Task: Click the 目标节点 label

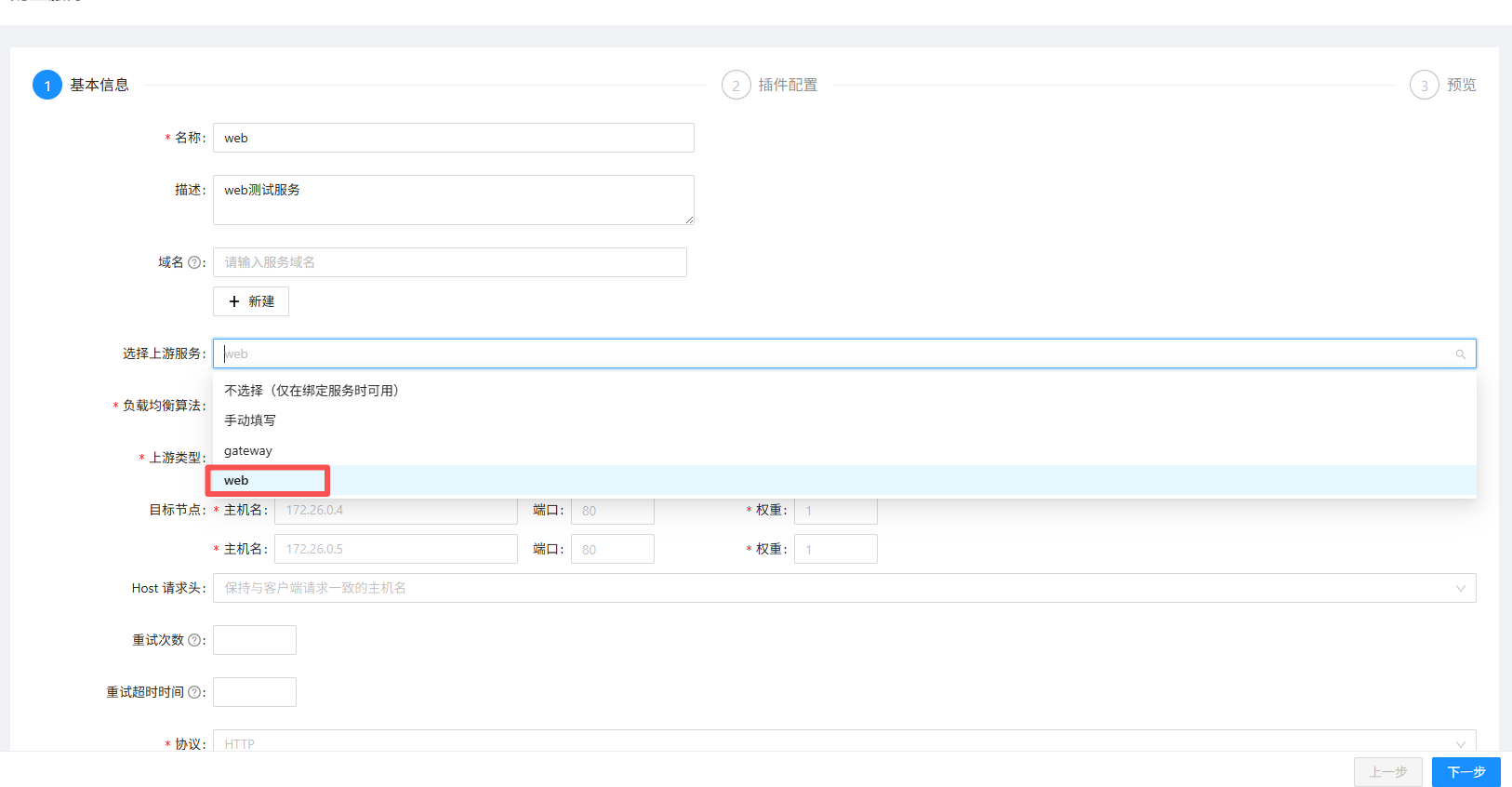Action: pos(177,510)
